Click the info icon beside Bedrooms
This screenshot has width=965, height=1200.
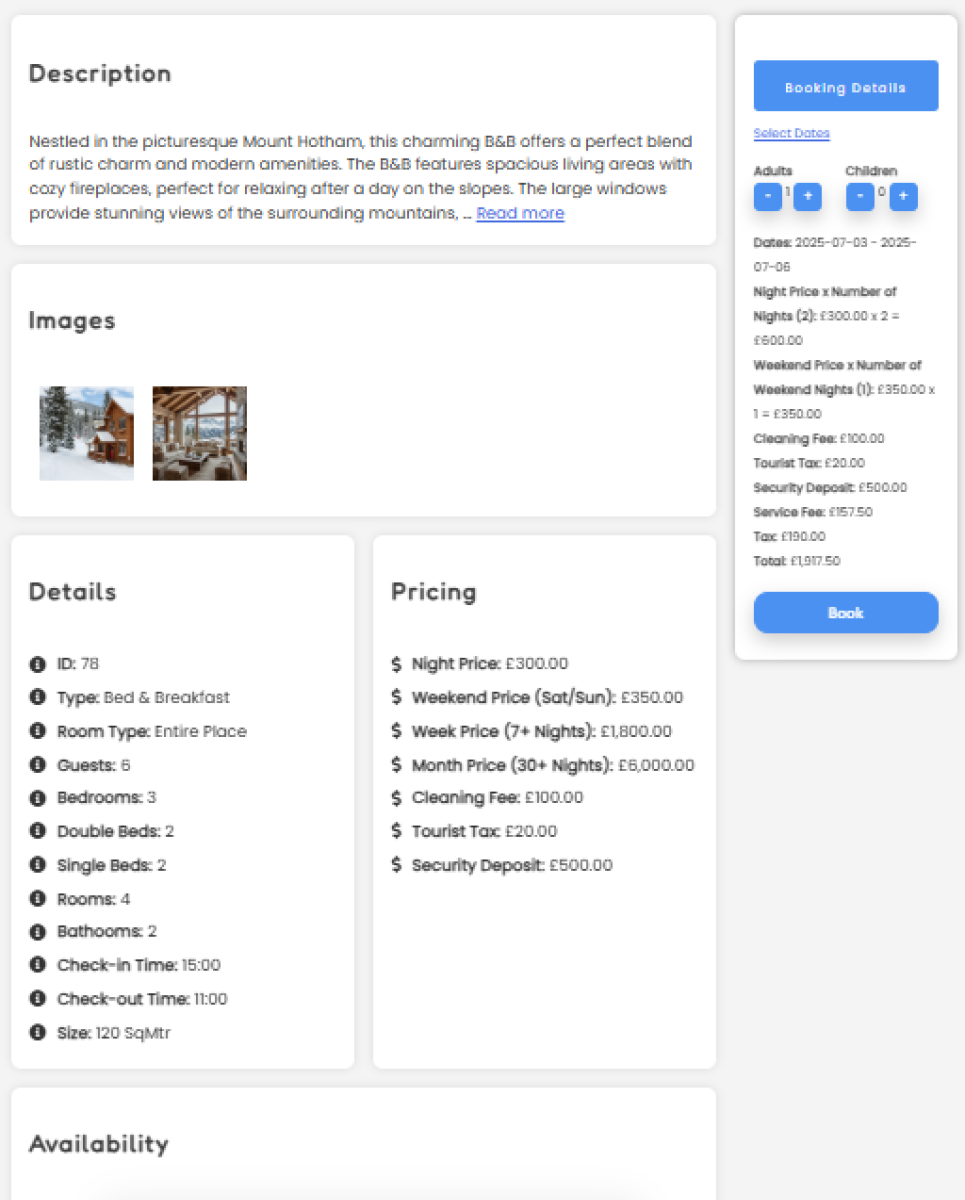click(38, 798)
